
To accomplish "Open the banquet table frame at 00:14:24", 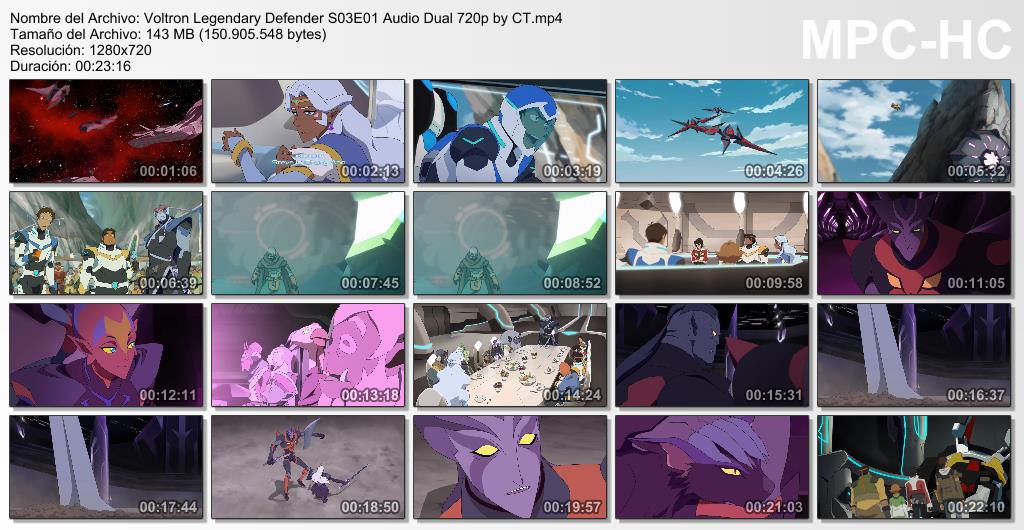I will (510, 354).
